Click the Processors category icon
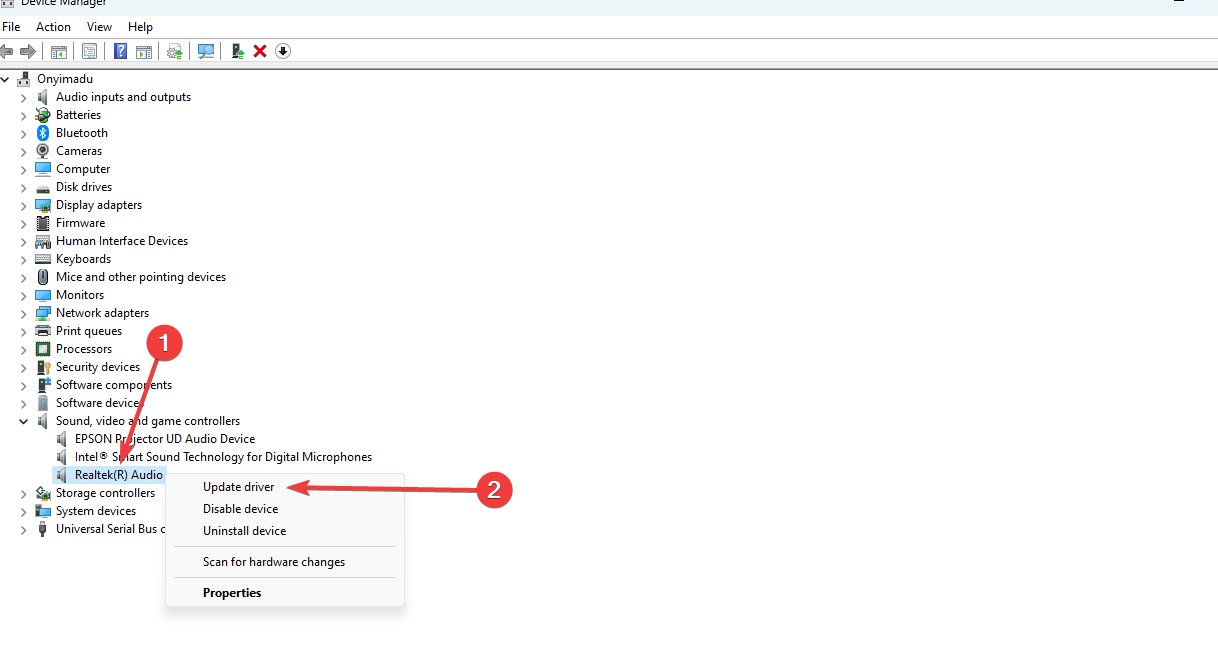1218x648 pixels. 43,349
